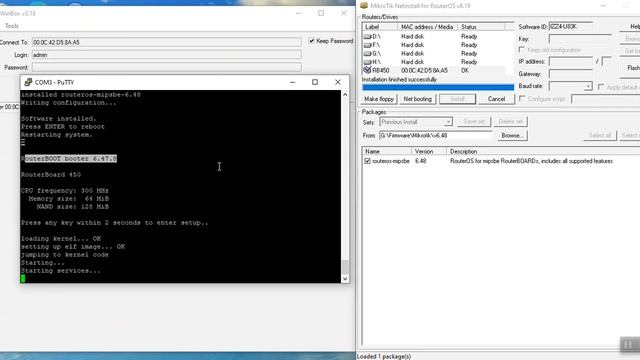Click the From path field with G:\Firmware
The height and width of the screenshot is (360, 640).
[x=436, y=136]
